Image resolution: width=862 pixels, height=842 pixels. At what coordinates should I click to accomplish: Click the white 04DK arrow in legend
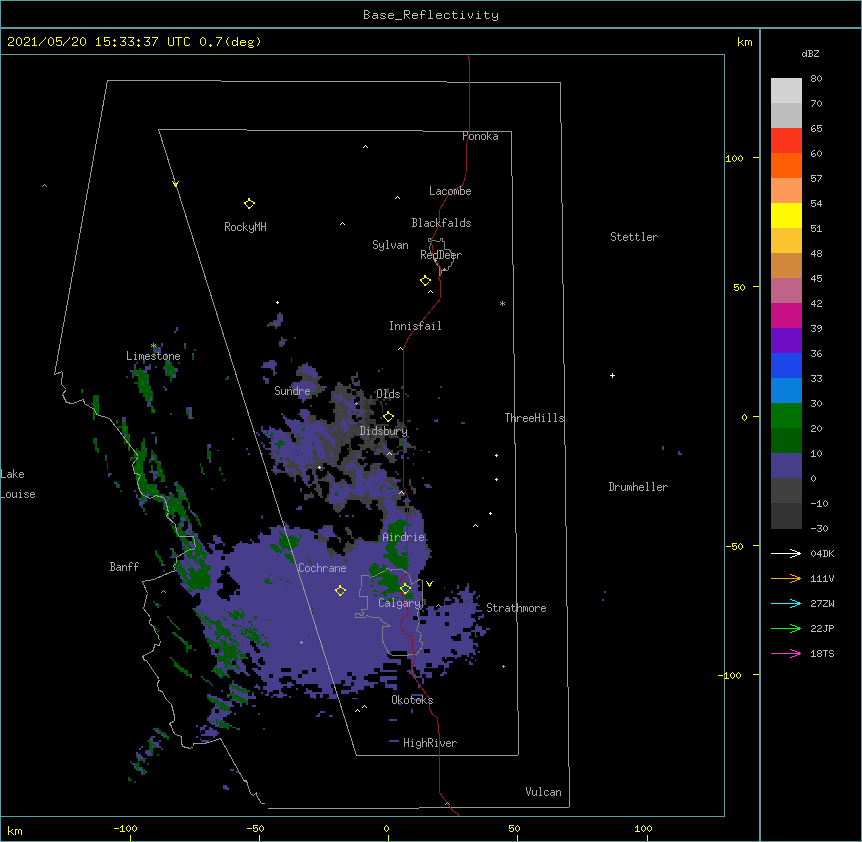coord(786,553)
